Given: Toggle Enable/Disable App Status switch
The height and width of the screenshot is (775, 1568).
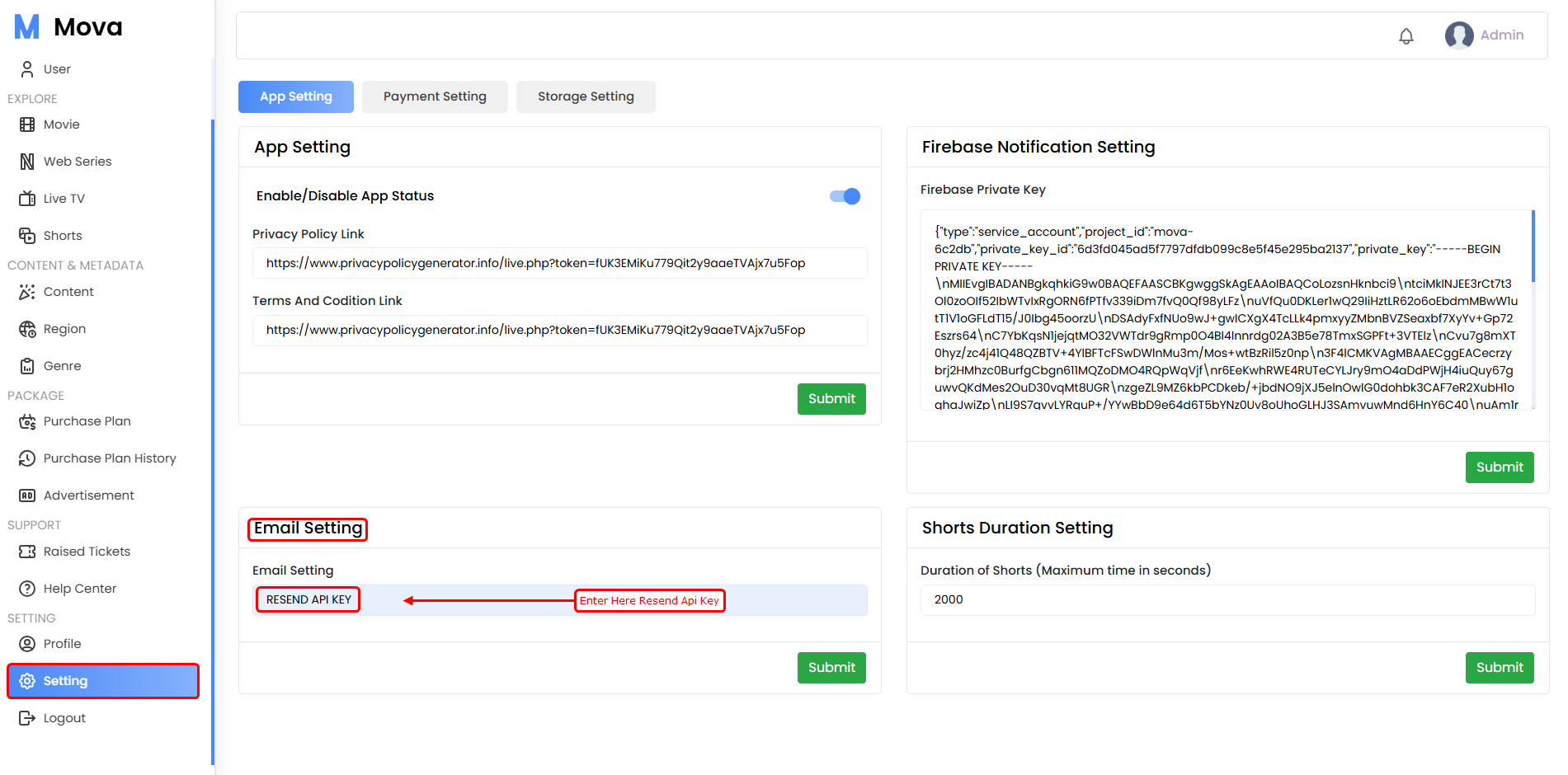Looking at the screenshot, I should click(845, 196).
